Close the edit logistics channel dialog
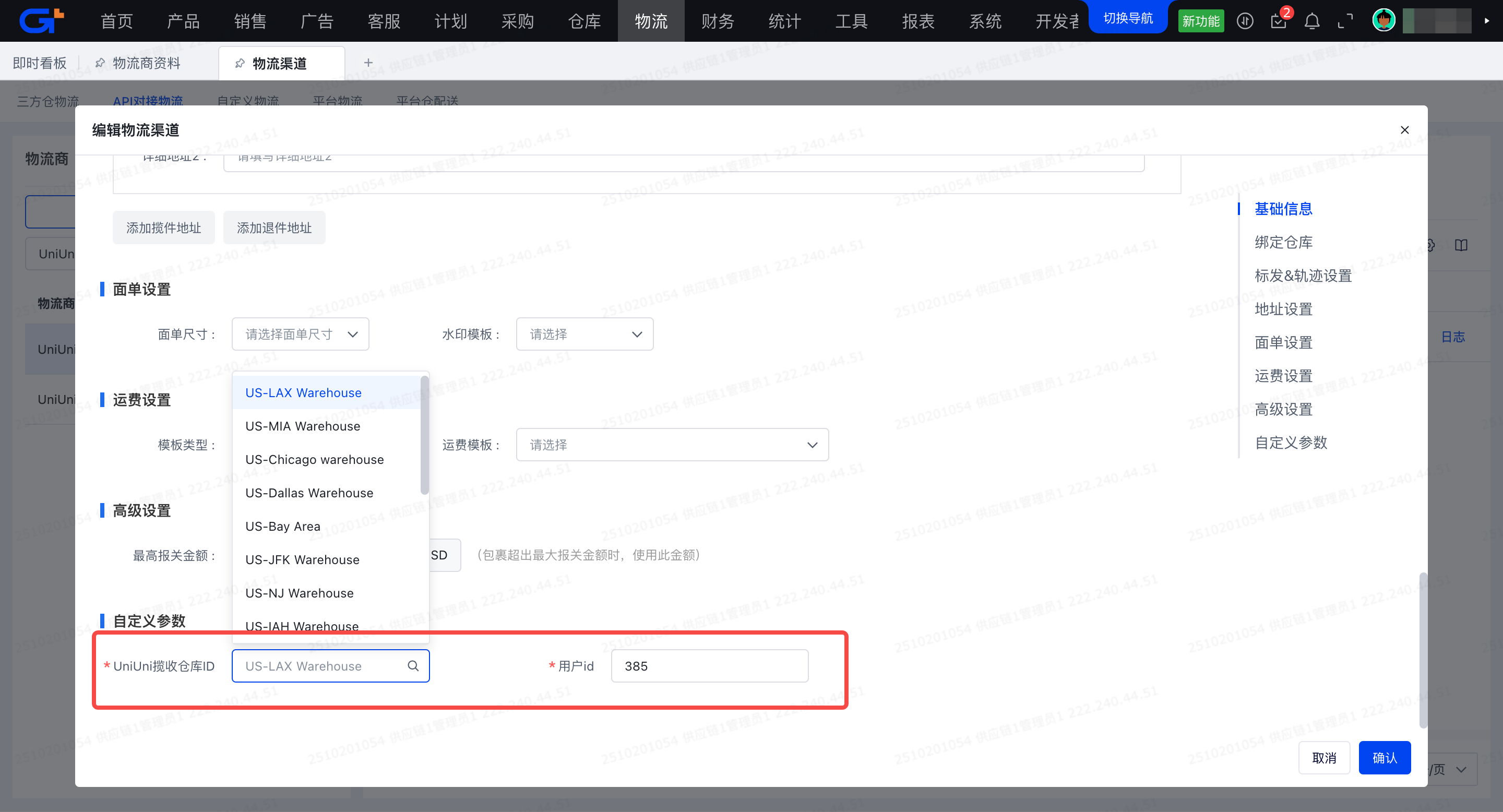Viewport: 1503px width, 812px height. (1404, 129)
